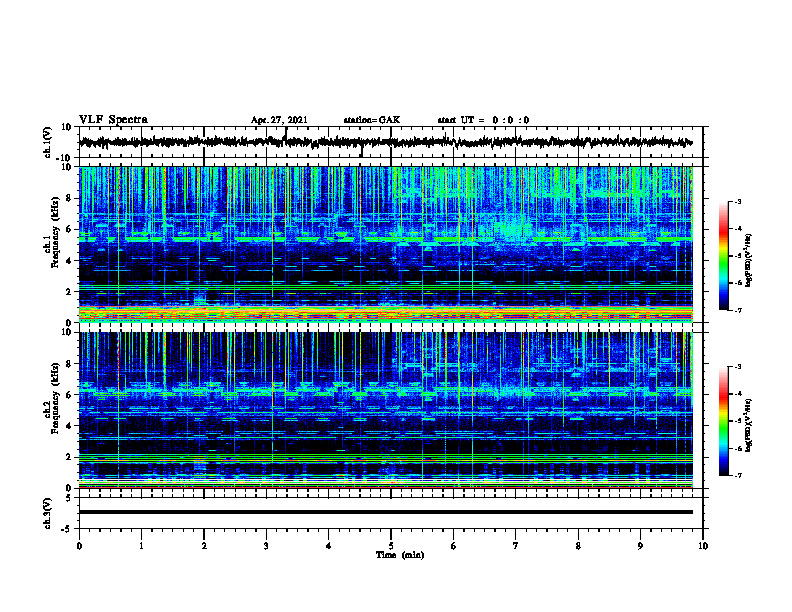Viewport: 792px width, 612px height.
Task: Click the "8" tick on ch.1 frequency axis
Action: (69, 198)
